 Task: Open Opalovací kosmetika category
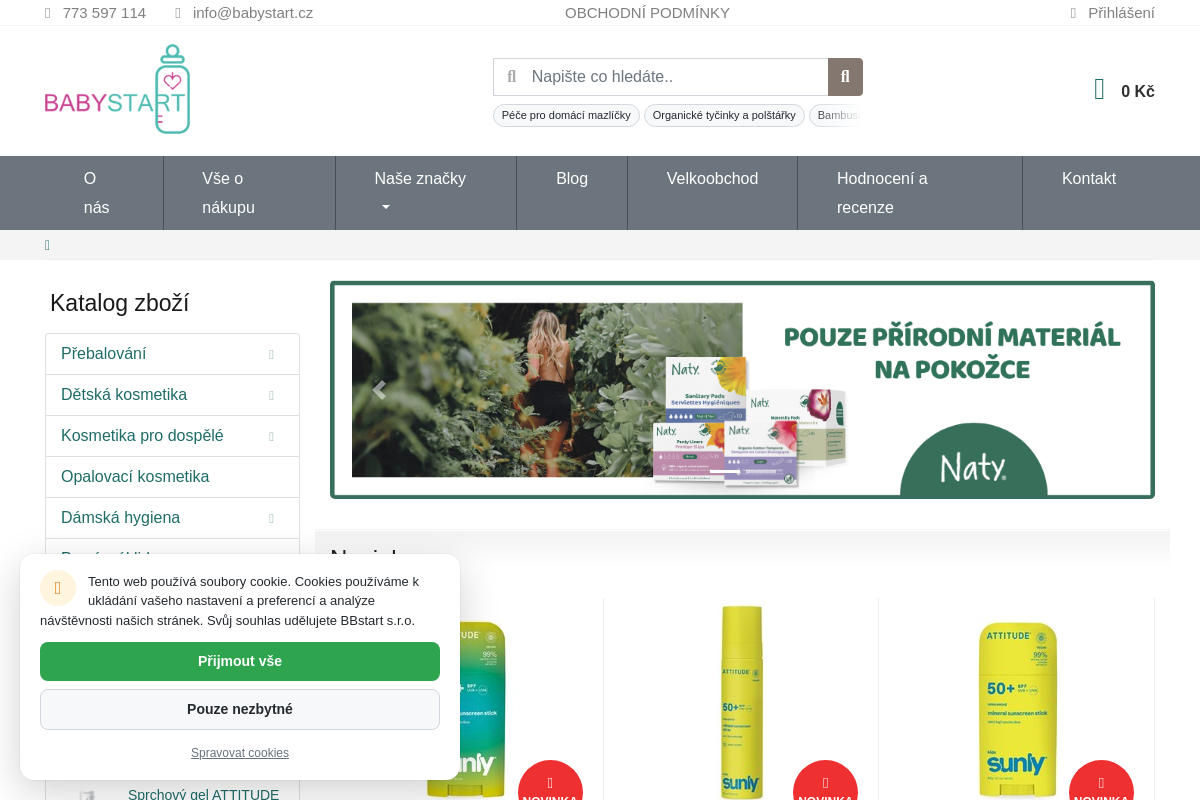point(172,477)
